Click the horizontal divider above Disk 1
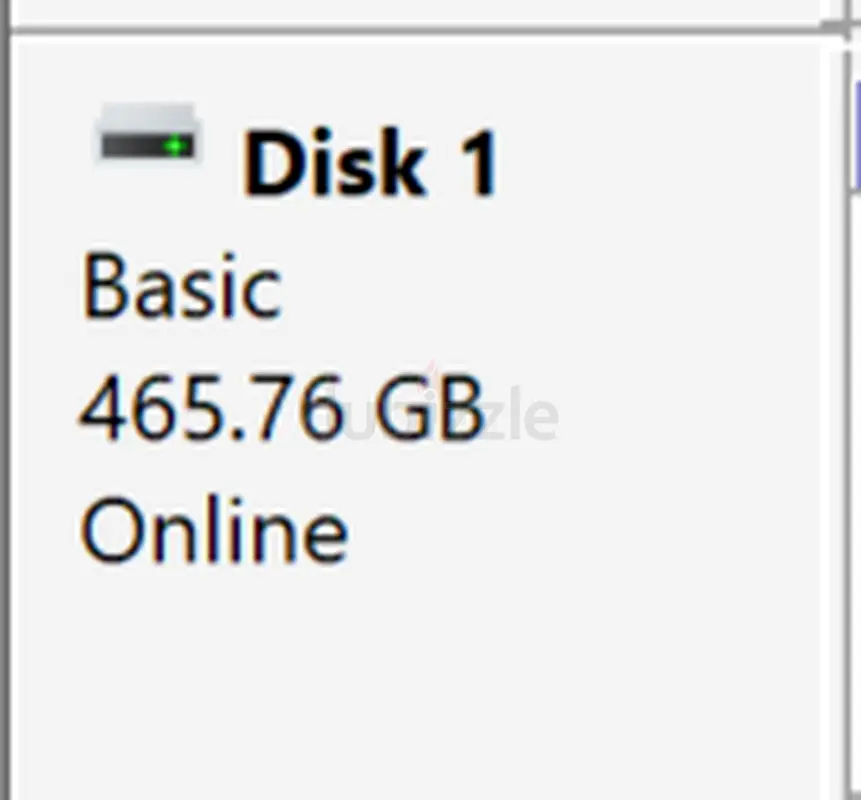The width and height of the screenshot is (861, 800). (x=420, y=32)
